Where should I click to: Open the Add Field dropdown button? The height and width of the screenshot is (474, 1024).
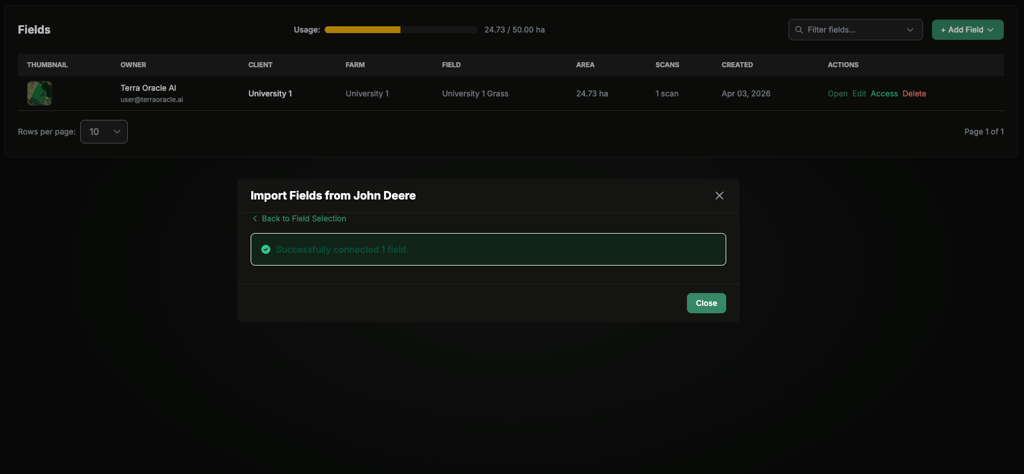[967, 29]
